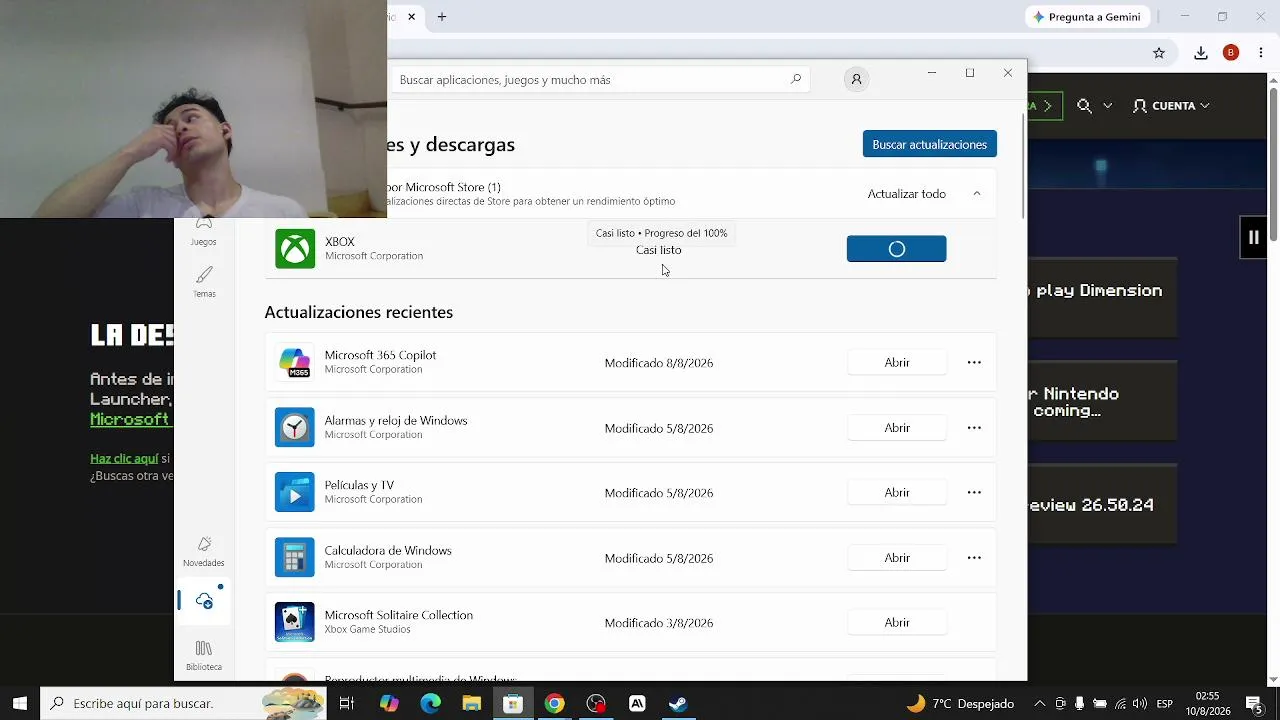The width and height of the screenshot is (1280, 720).
Task: Open Novedades in the Store sidebar
Action: (204, 551)
